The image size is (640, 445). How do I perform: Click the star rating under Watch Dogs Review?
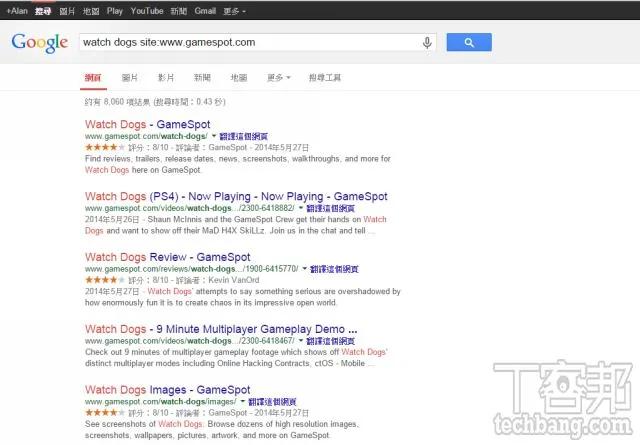105,280
